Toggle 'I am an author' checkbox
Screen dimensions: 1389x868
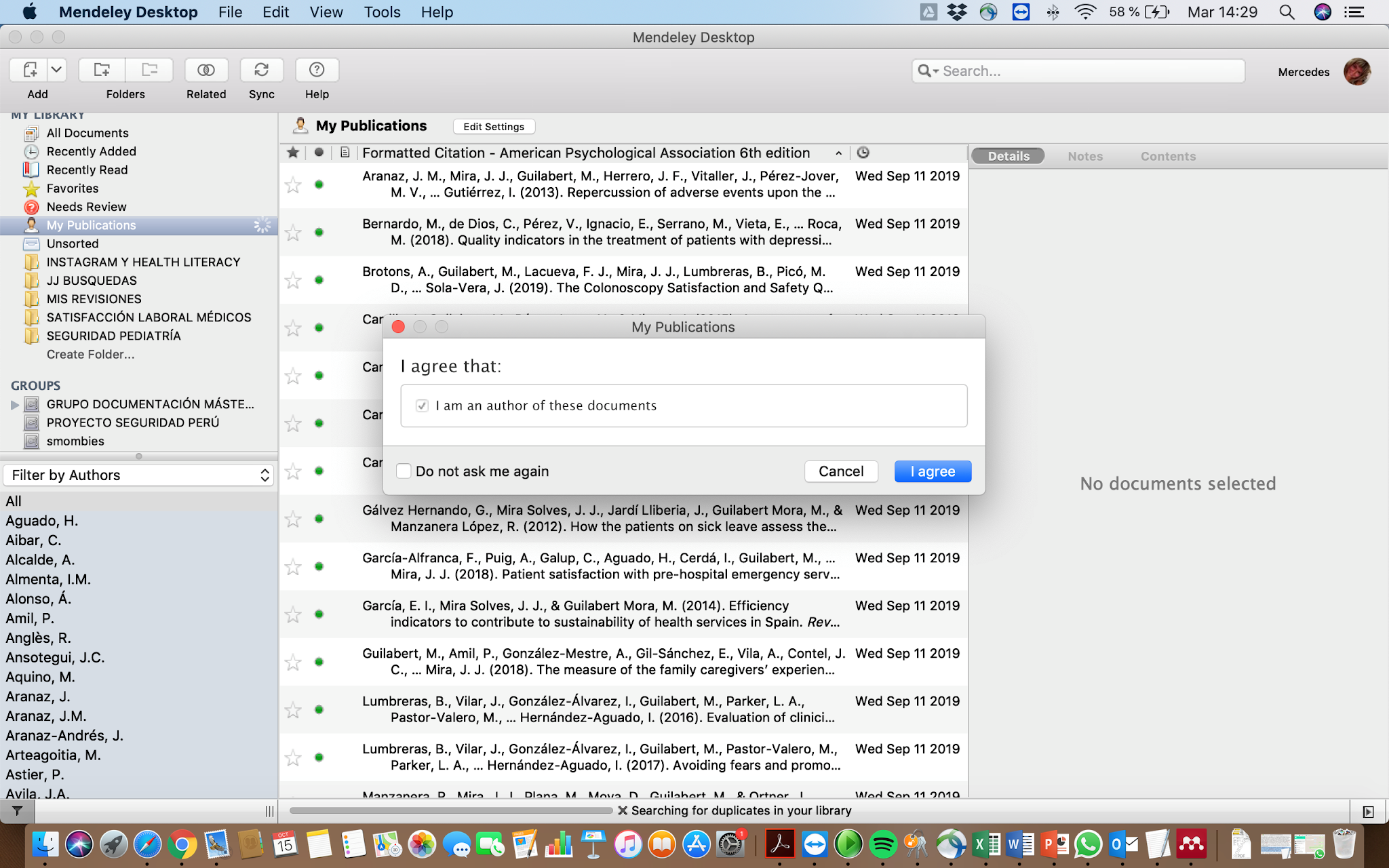[422, 406]
